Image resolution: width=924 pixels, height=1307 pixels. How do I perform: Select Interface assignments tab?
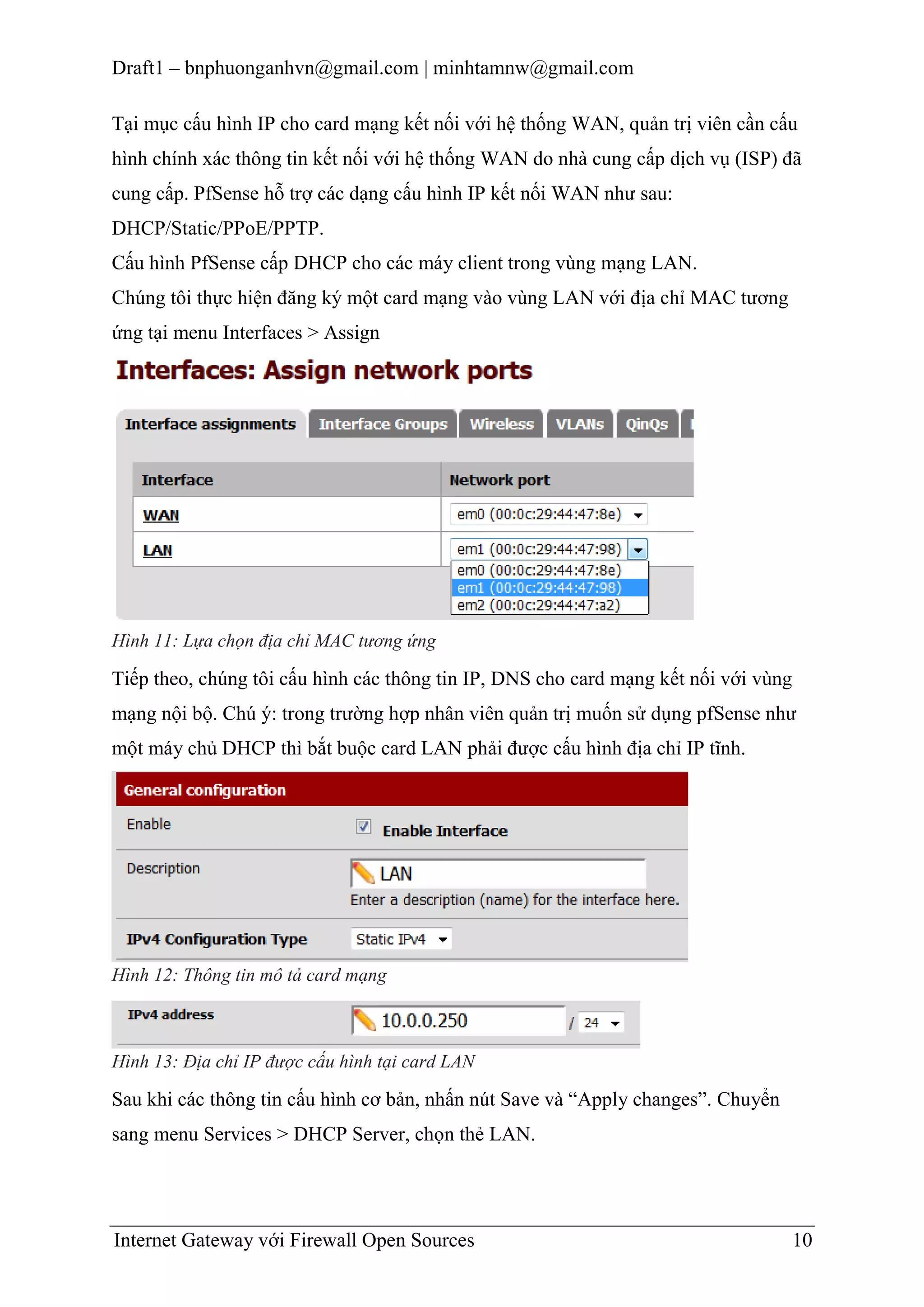210,424
